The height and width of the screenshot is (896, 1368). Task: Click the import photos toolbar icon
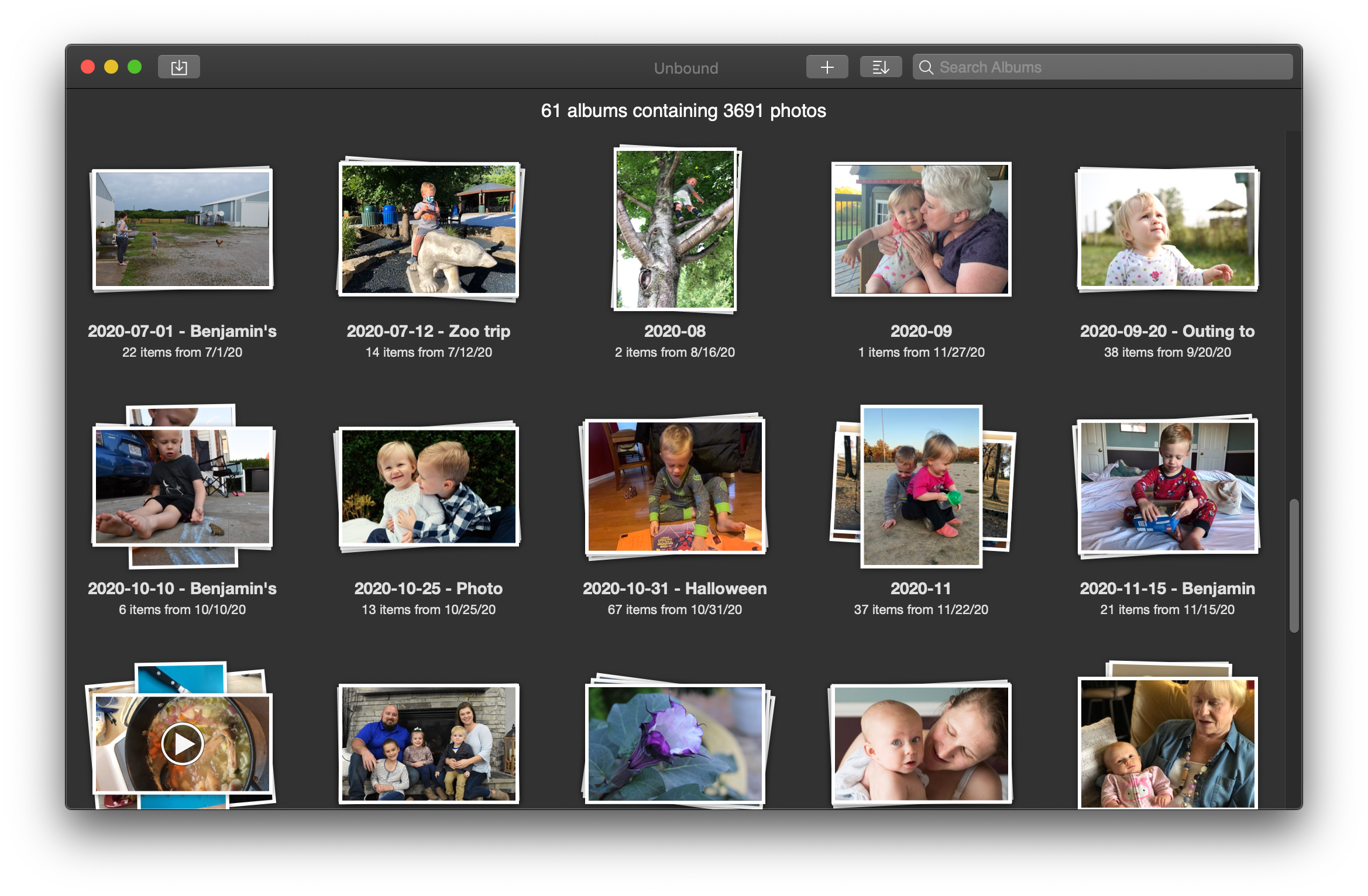[x=178, y=67]
